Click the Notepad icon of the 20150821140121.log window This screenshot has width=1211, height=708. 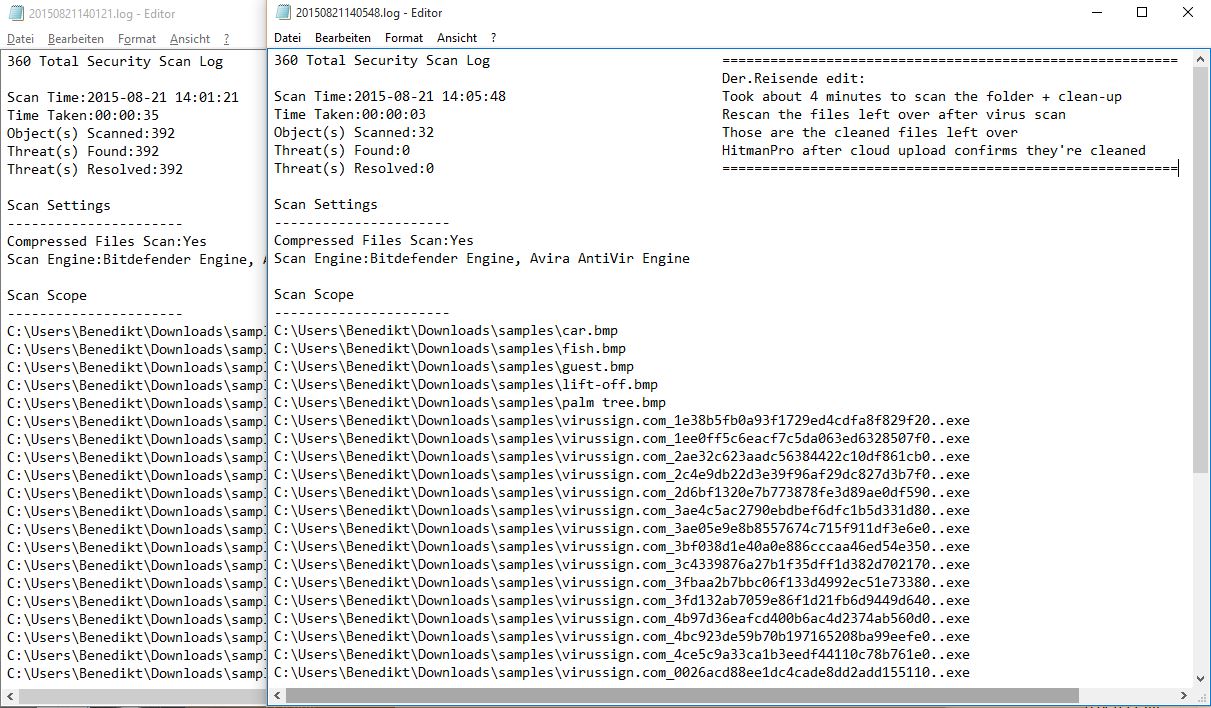click(14, 14)
